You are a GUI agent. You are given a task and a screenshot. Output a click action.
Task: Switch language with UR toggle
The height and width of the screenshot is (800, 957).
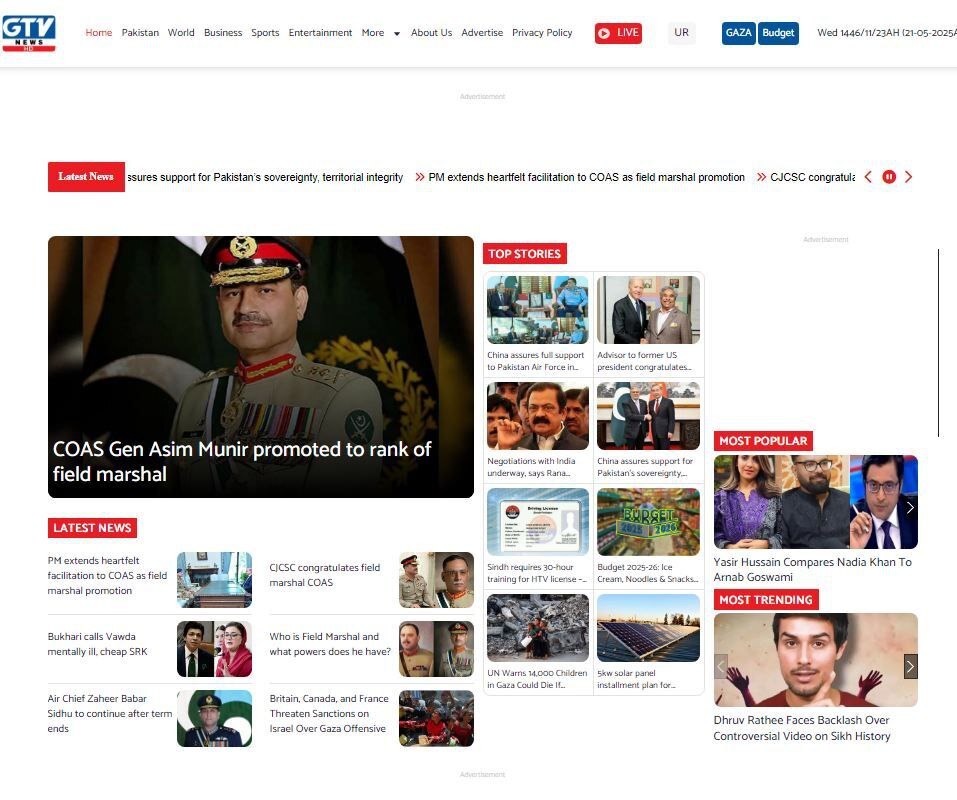(681, 33)
